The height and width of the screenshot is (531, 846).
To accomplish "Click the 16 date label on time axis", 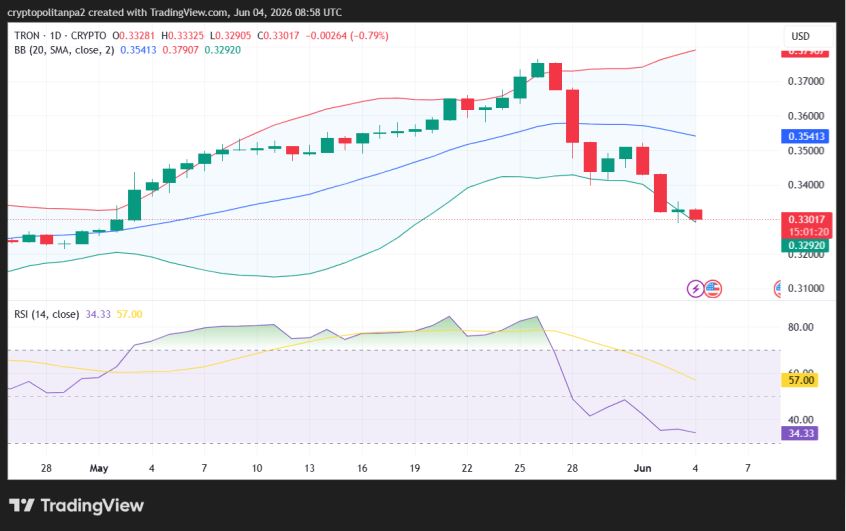I will tap(362, 468).
